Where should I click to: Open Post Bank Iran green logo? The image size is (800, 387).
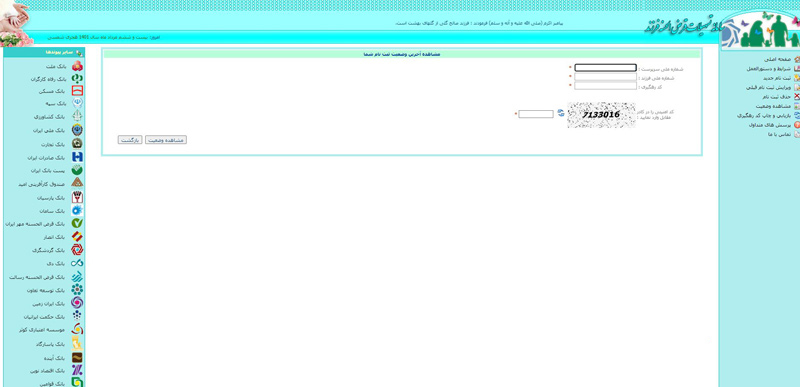77,170
